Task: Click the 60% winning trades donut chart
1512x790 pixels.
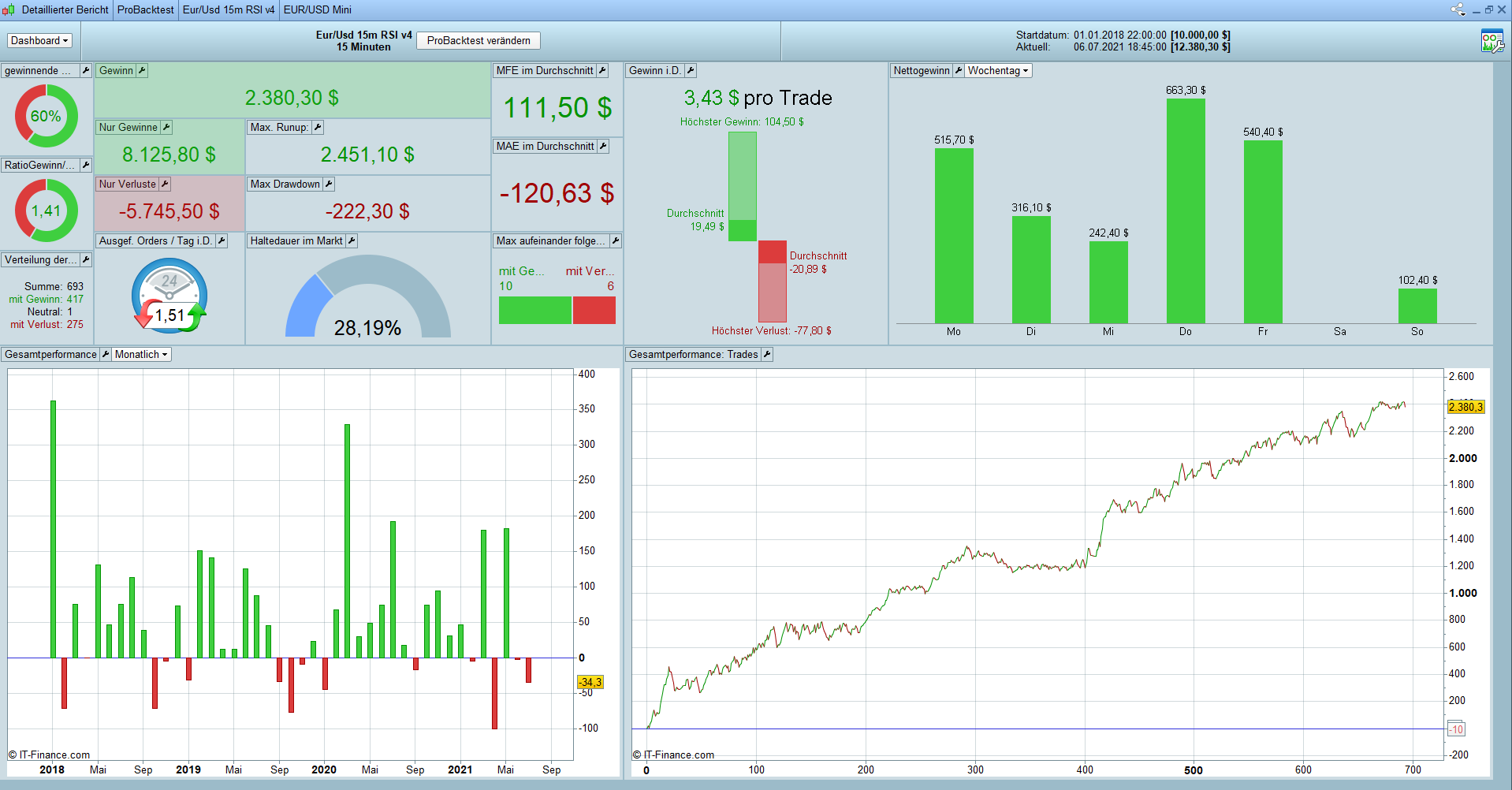Action: point(47,116)
